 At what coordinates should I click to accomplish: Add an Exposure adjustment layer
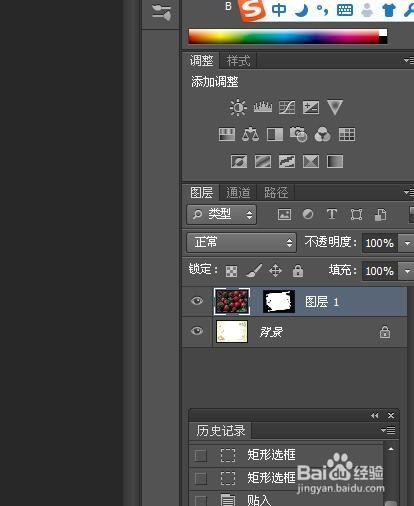311,107
